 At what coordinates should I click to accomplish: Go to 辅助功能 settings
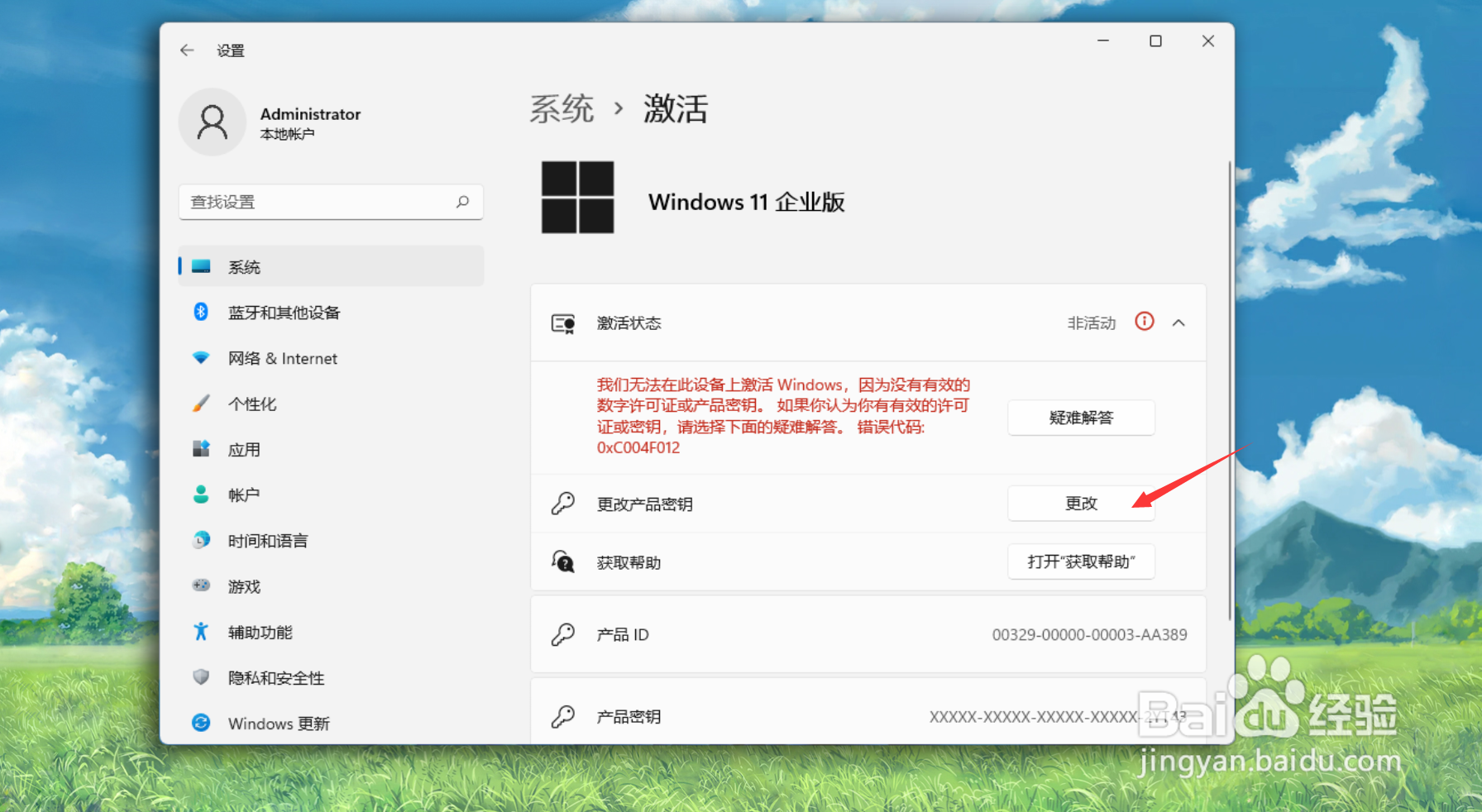[331, 632]
